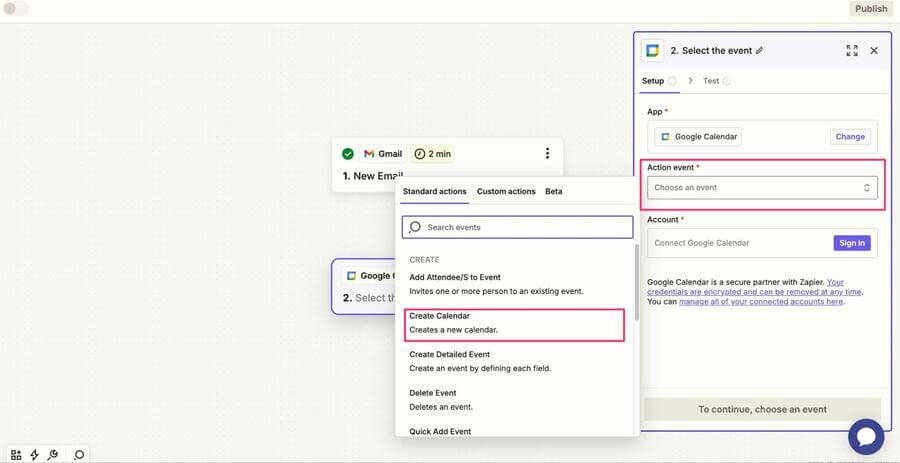Select the Beta tab

click(554, 192)
